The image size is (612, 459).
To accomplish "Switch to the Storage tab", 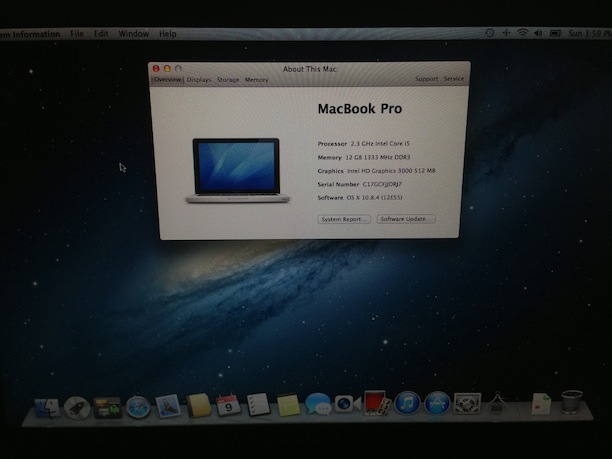I will [x=228, y=79].
